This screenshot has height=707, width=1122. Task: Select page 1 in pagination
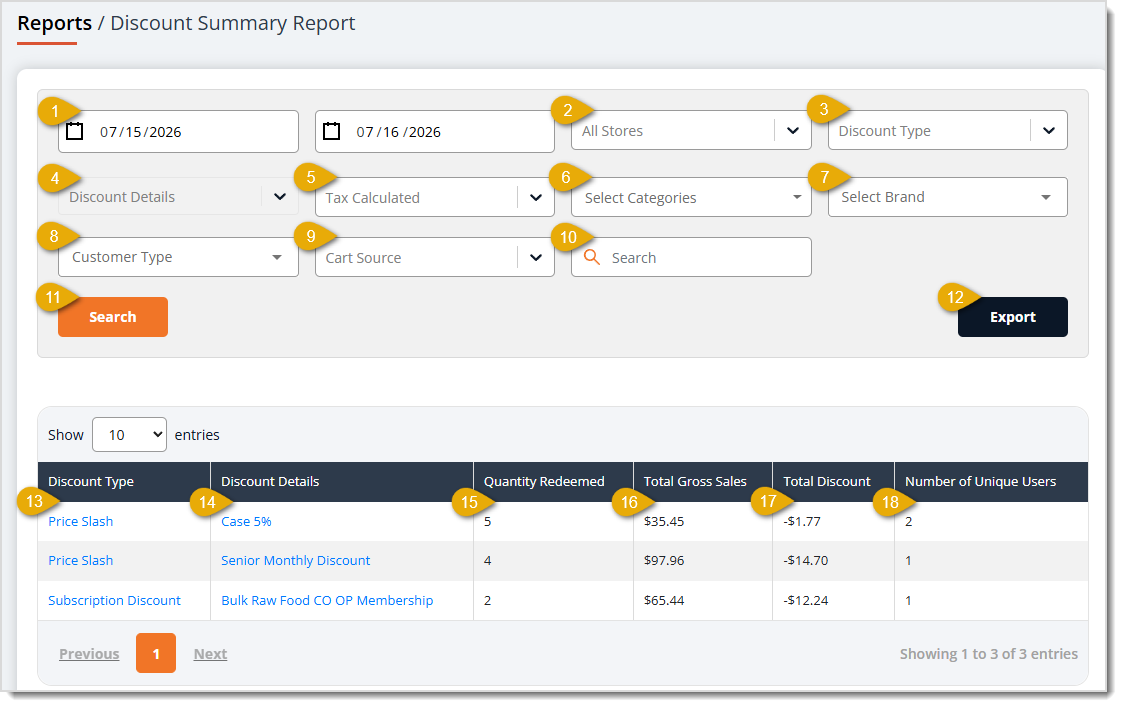[x=156, y=653]
